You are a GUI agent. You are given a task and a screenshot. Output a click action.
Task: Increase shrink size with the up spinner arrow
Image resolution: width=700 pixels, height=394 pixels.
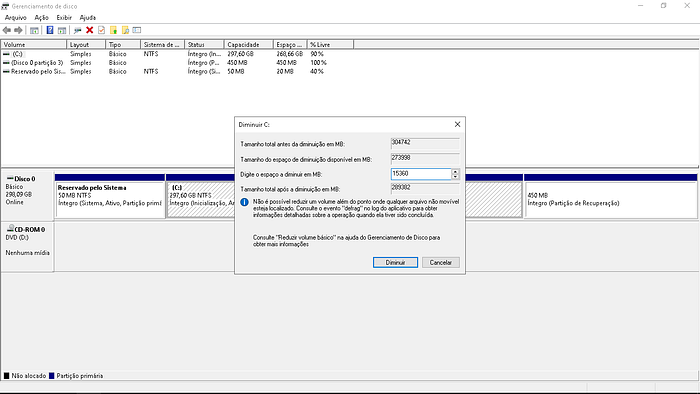455,171
